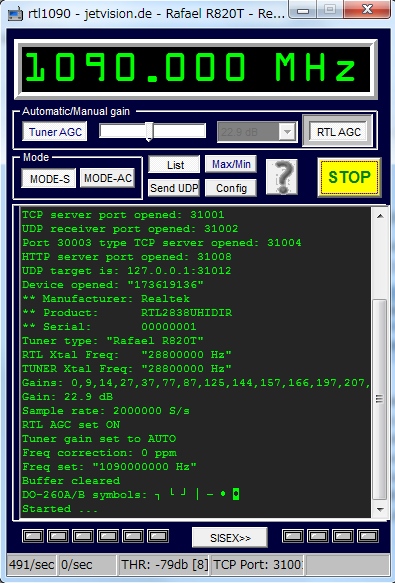Click the manual gain slider handle
The image size is (395, 583).
(149, 132)
